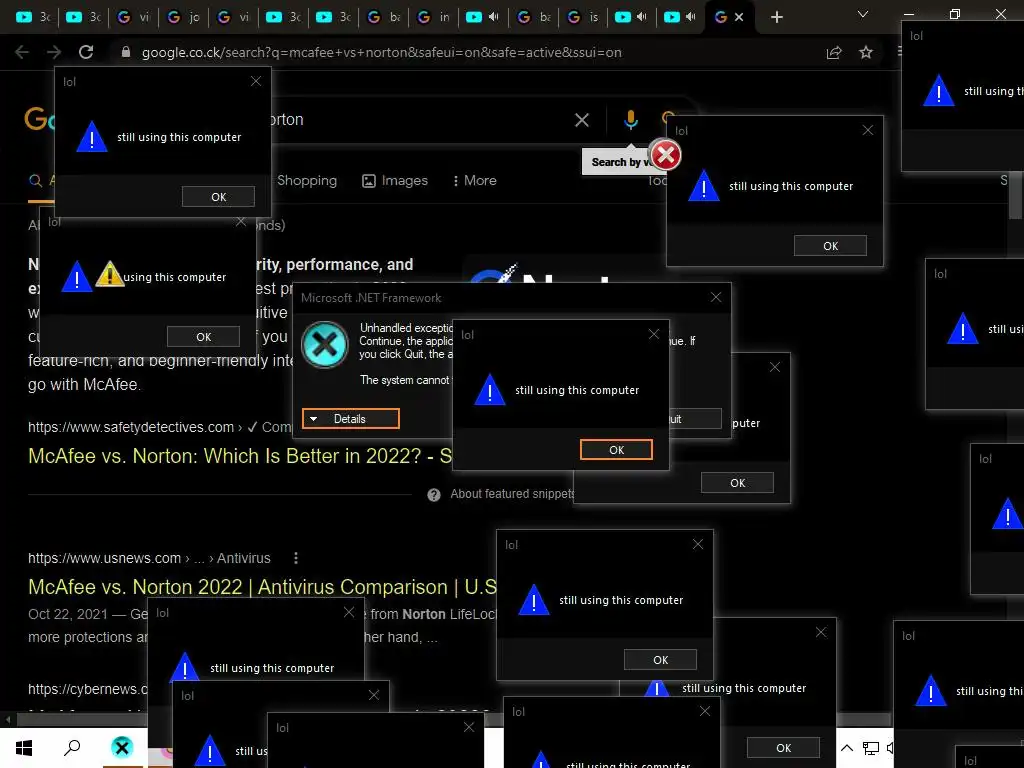
Task: Clear the Google search box with X
Action: click(581, 120)
